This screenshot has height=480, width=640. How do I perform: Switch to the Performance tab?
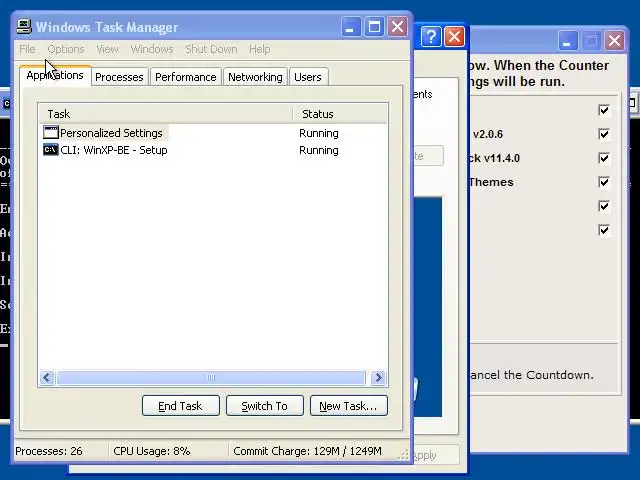tap(186, 77)
